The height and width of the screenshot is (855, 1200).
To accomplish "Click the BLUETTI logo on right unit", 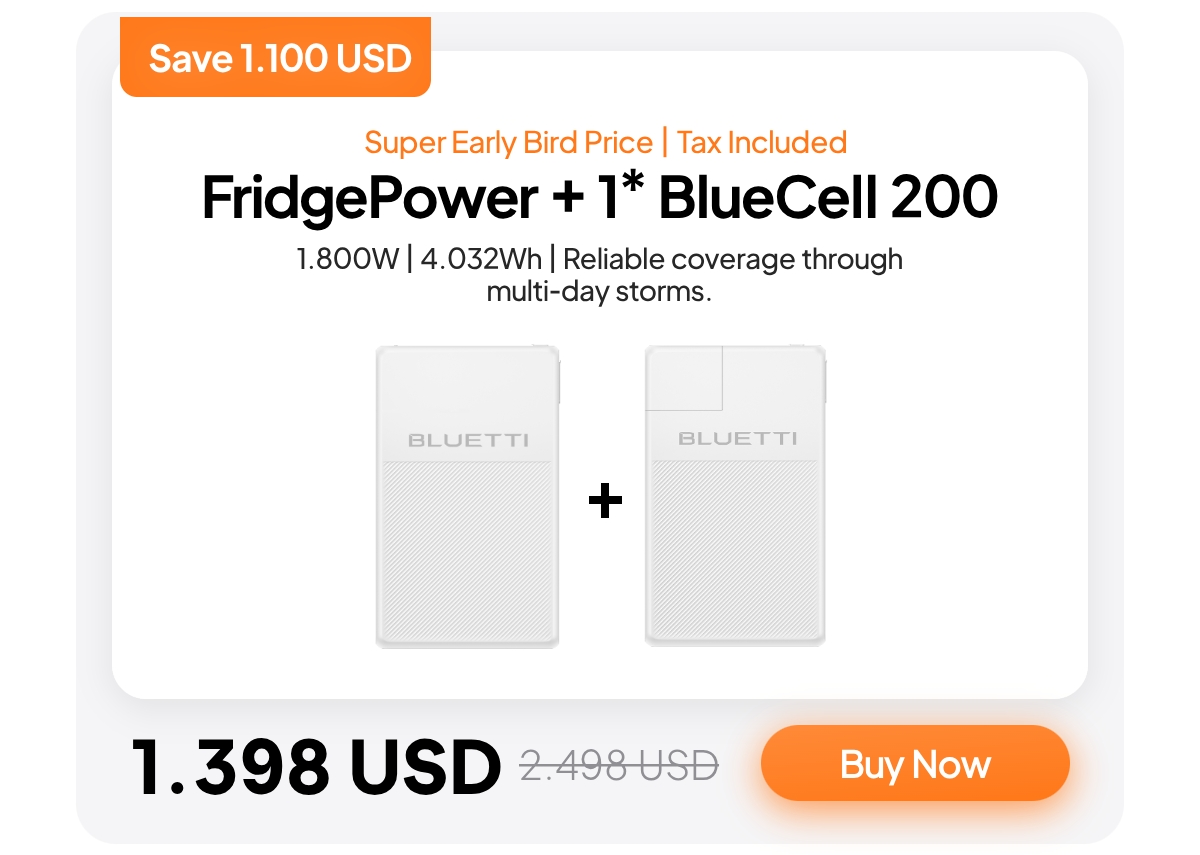I will click(x=737, y=439).
